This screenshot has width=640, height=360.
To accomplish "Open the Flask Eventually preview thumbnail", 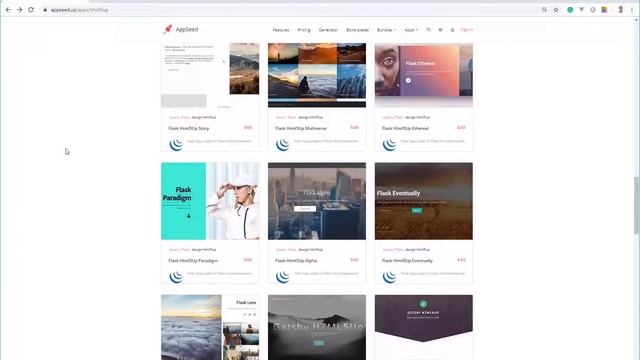I will [424, 201].
